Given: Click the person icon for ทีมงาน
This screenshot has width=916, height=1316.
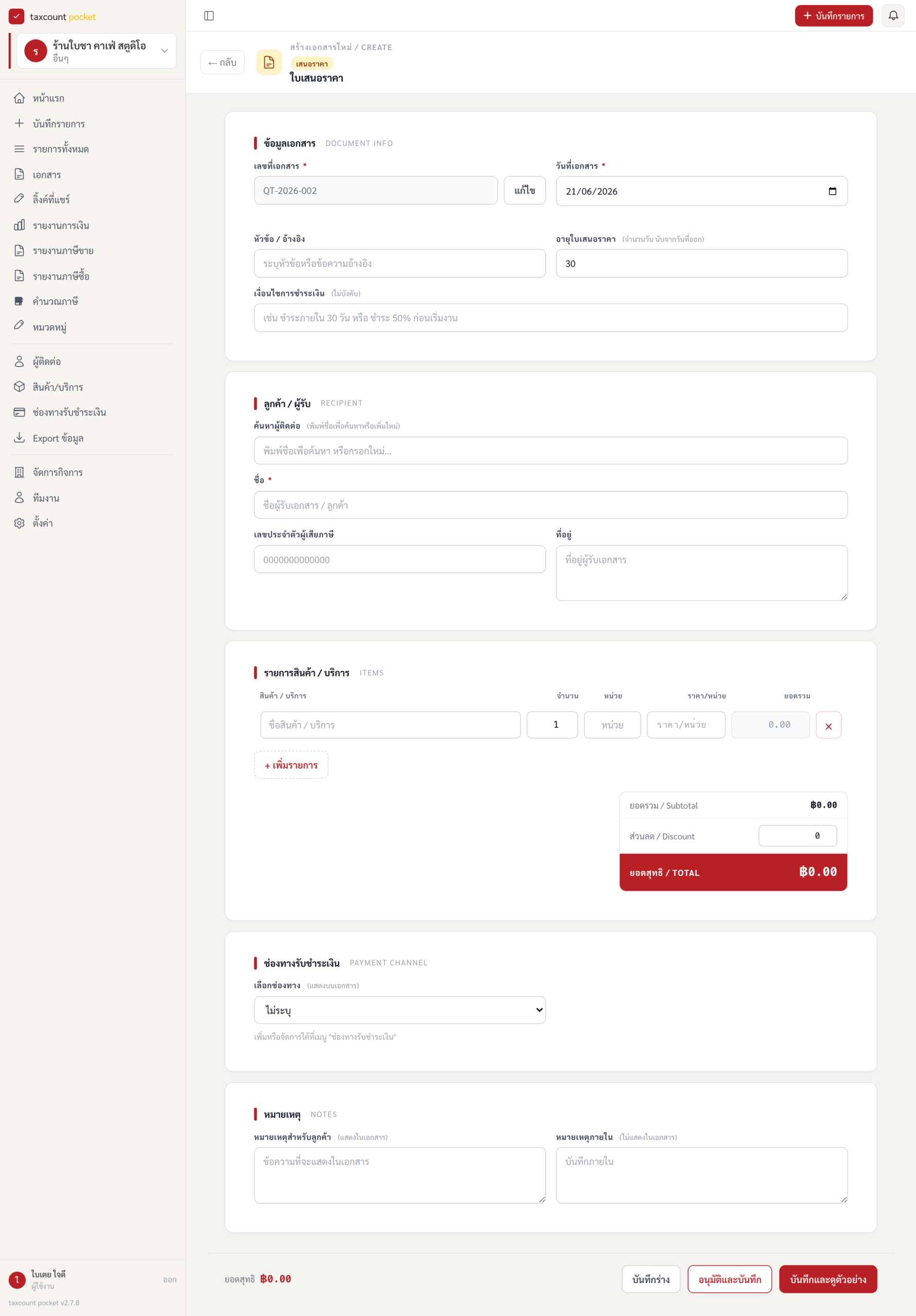Looking at the screenshot, I should click(20, 498).
